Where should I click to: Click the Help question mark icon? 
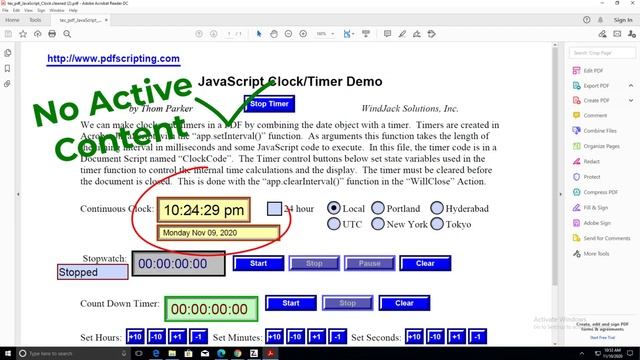[x=587, y=20]
